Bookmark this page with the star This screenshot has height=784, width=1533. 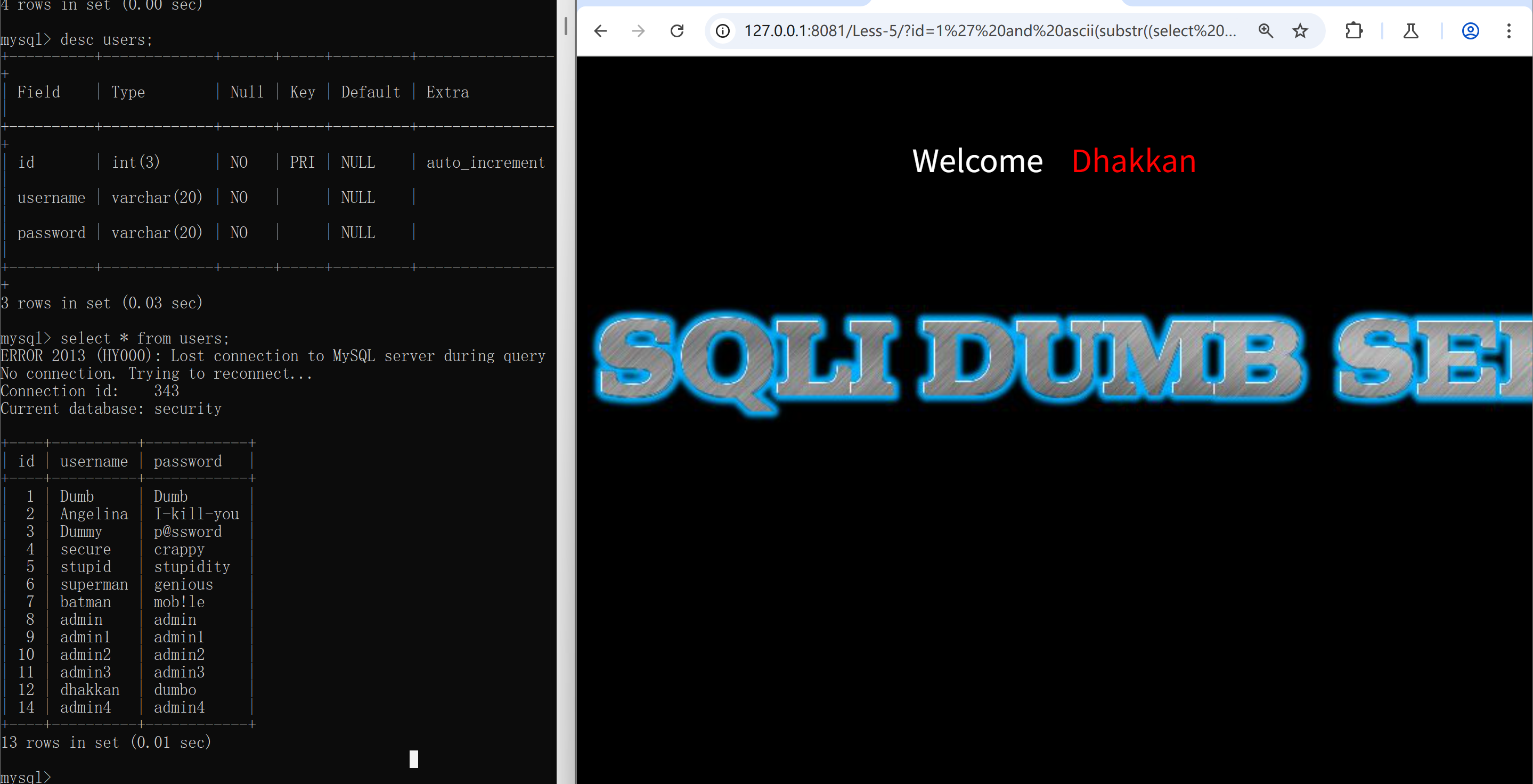(1300, 31)
